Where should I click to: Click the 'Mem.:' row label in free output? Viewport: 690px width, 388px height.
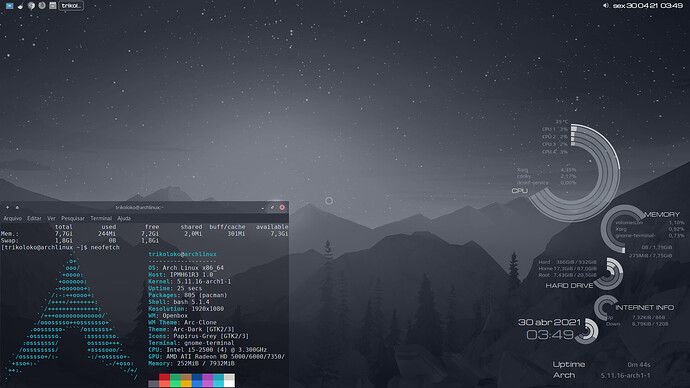click(x=10, y=234)
